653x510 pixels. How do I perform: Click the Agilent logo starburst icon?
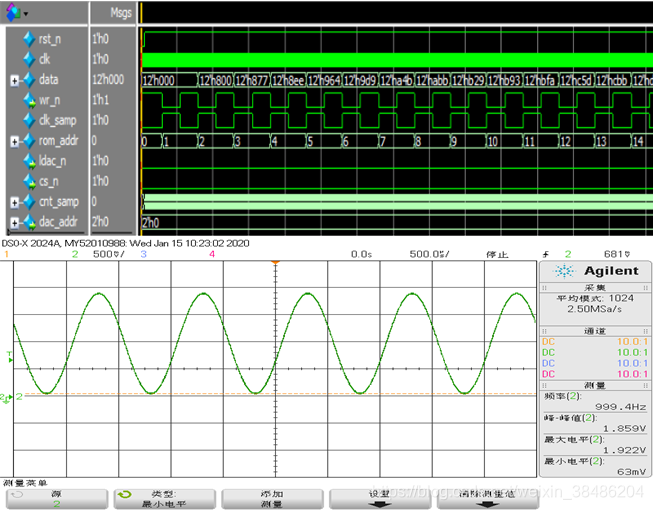coord(564,271)
